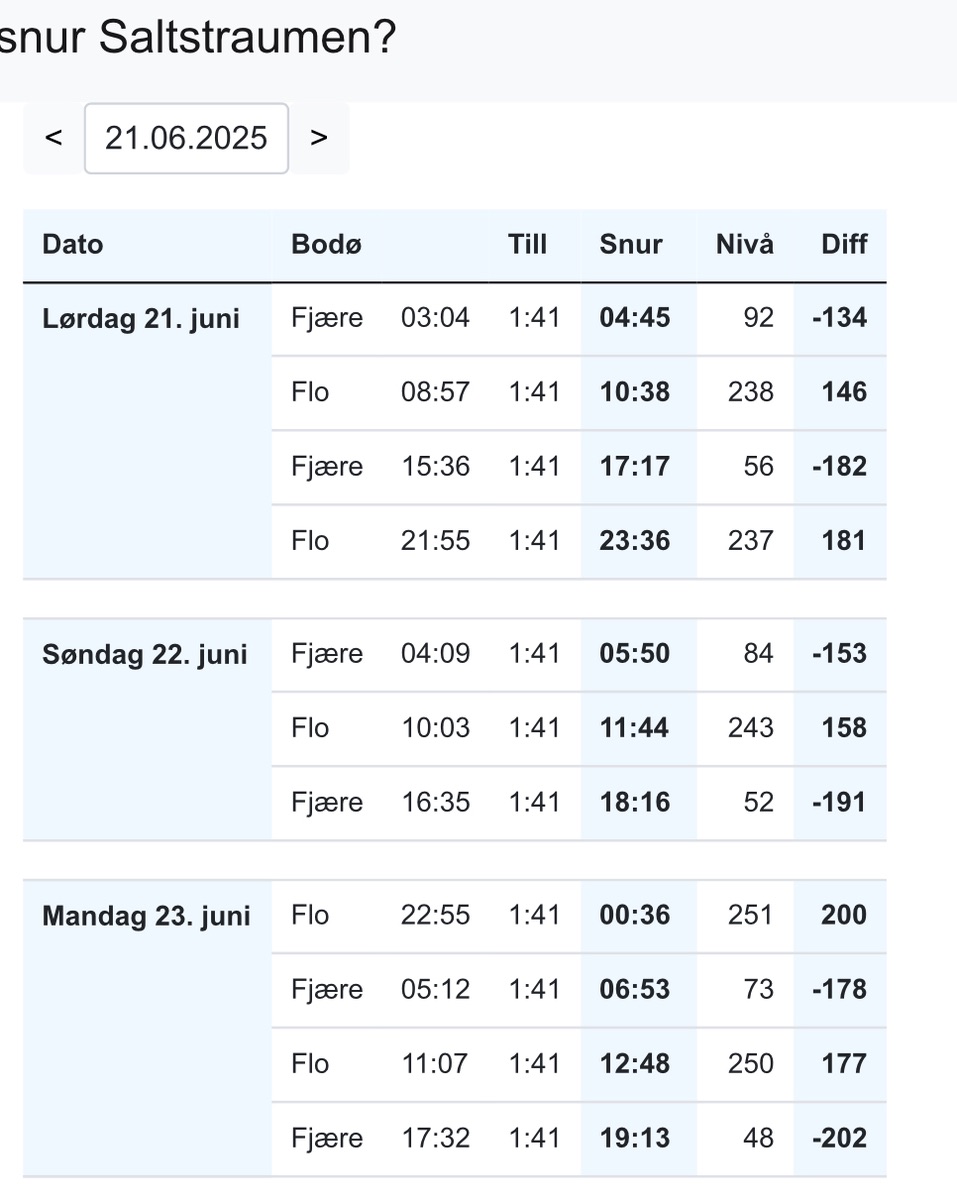
Task: Select the Lørdag 21. juni date cell
Action: pos(141,319)
